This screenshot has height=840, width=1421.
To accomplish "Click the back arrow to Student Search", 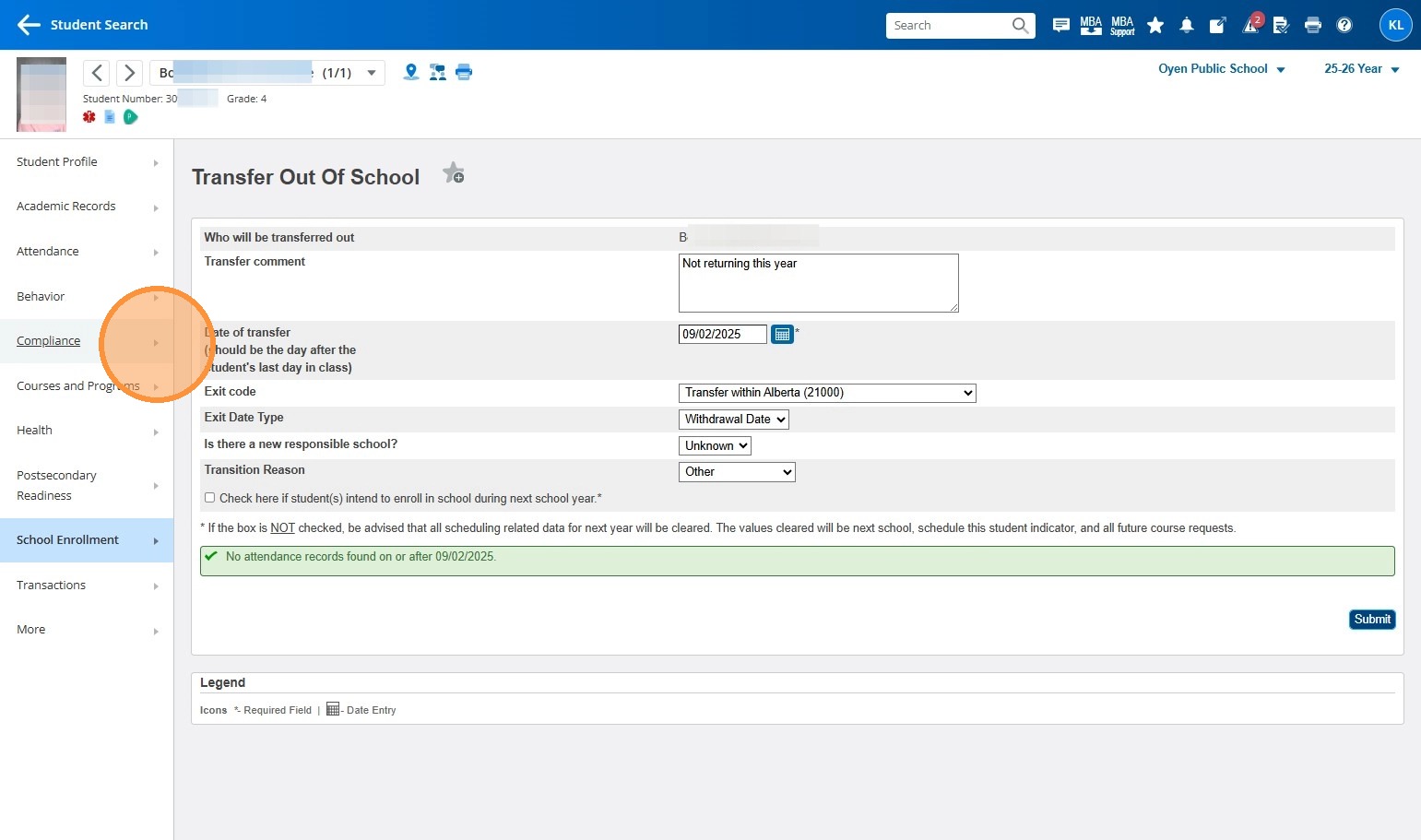I will 29,25.
